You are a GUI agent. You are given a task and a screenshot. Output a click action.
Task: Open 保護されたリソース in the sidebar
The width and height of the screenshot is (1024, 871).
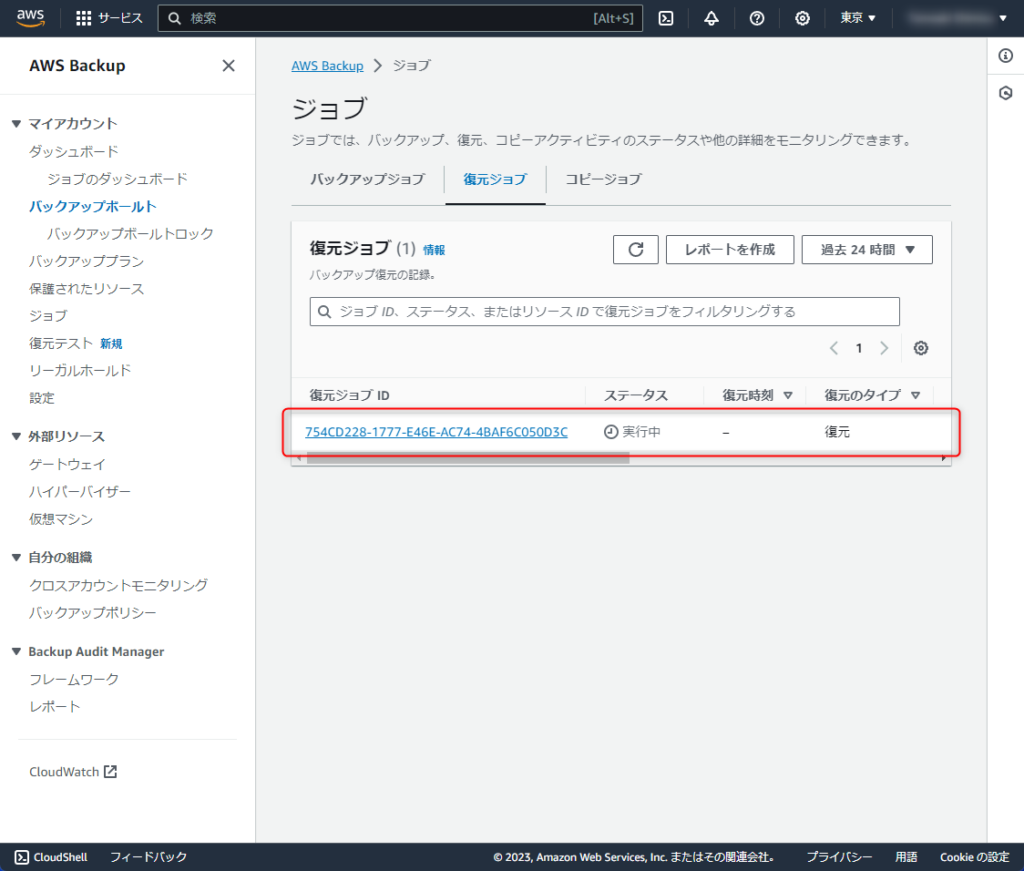(86, 289)
